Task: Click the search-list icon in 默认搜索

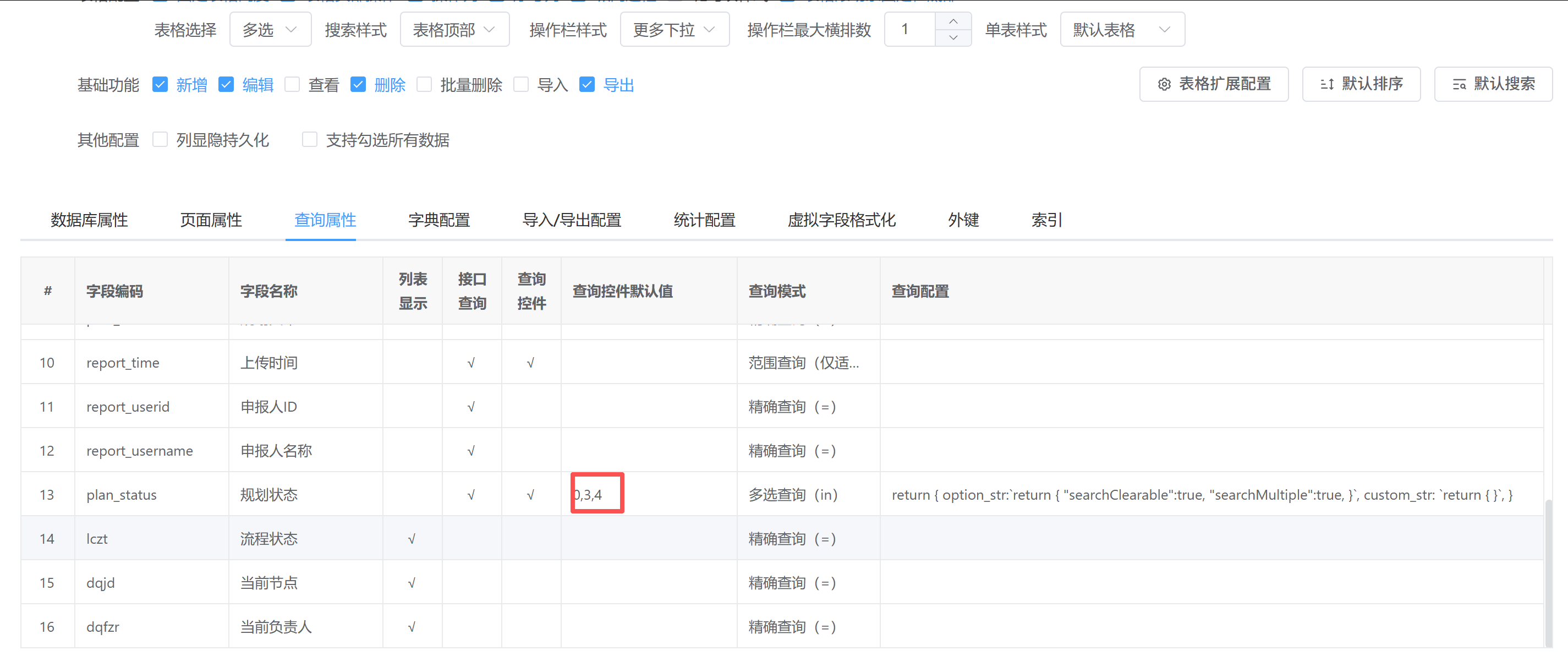Action: pos(1459,85)
